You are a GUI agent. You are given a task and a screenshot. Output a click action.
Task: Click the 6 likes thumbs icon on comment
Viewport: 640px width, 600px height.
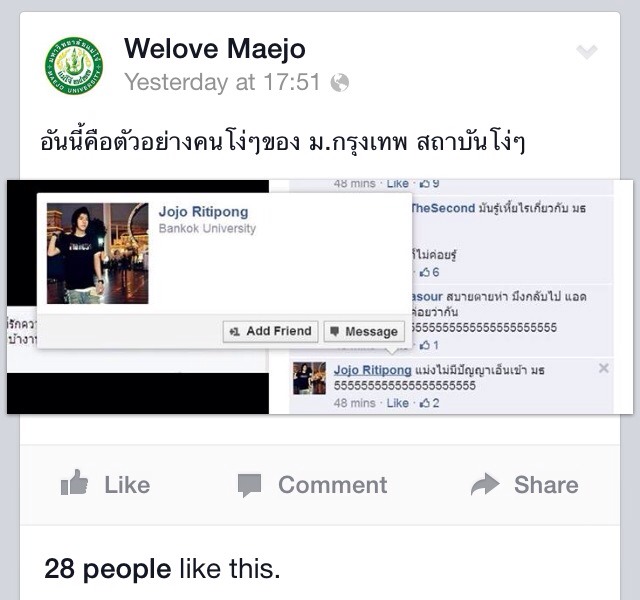point(425,272)
